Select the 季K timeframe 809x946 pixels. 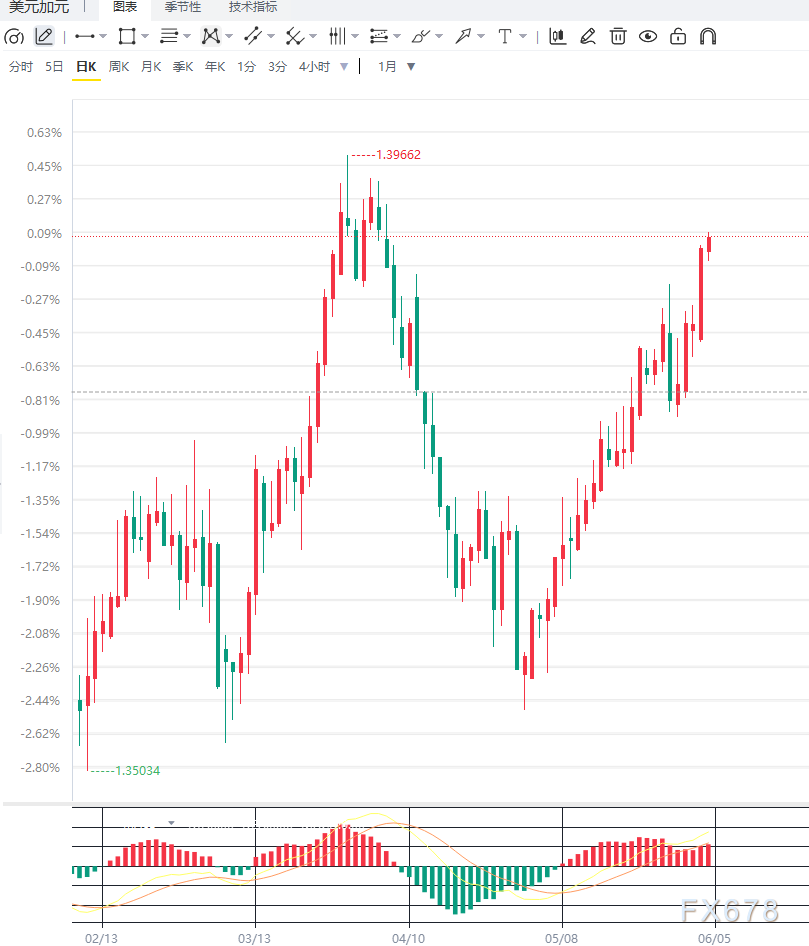tap(183, 66)
